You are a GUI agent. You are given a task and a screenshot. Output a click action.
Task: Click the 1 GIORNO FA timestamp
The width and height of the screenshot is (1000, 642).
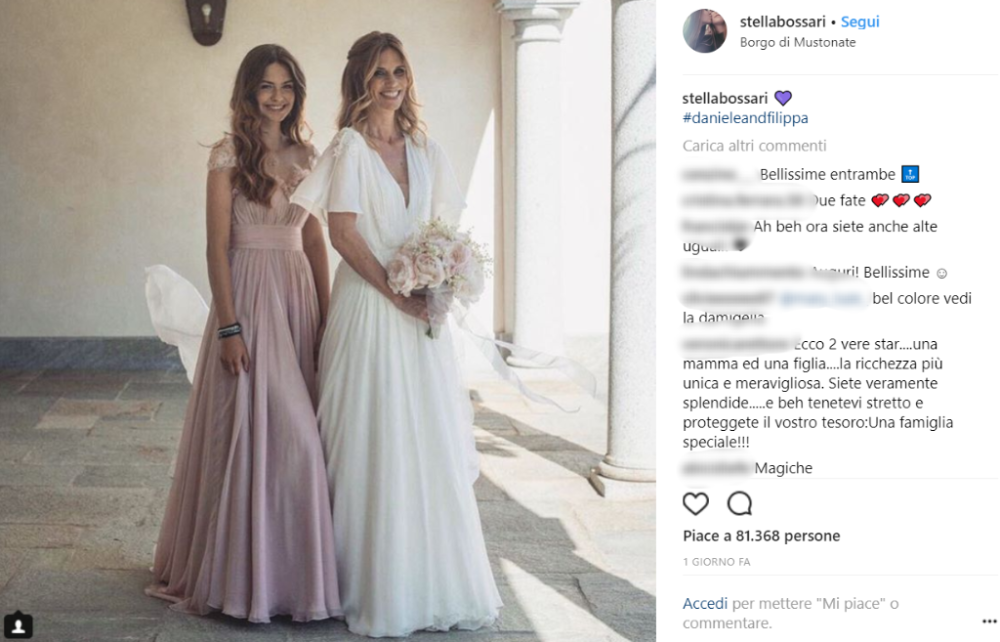[x=716, y=562]
